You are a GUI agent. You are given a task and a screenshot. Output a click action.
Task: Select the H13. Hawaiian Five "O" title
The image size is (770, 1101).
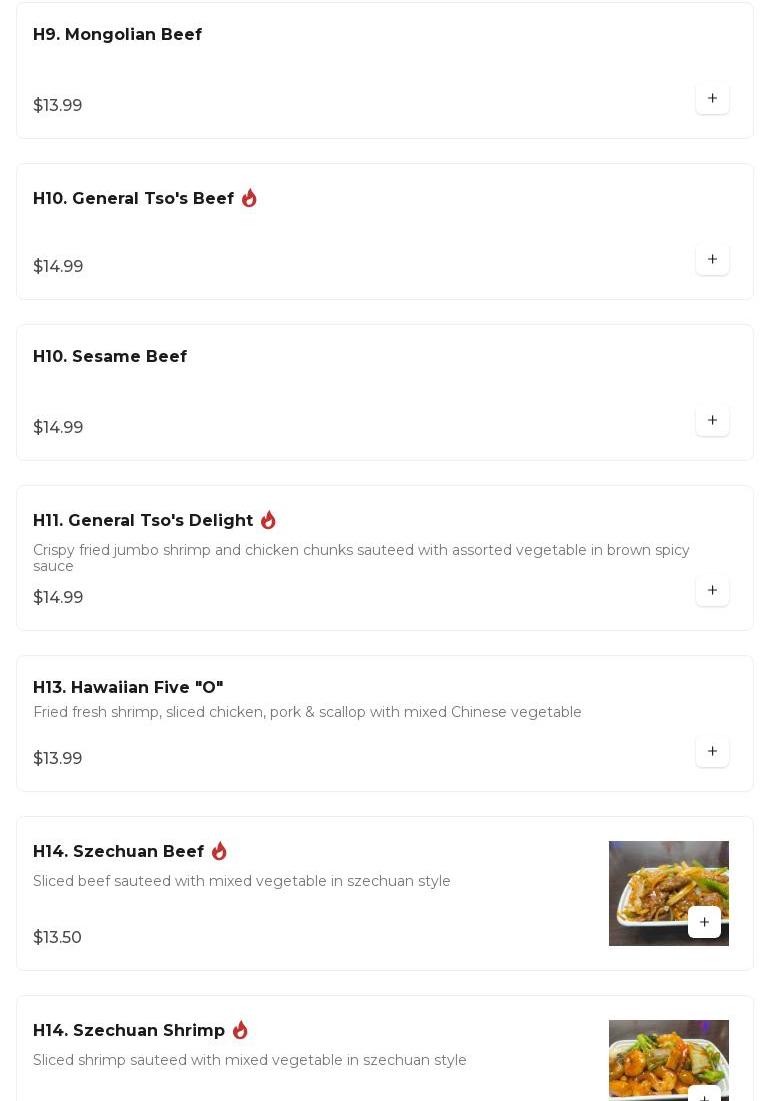128,687
